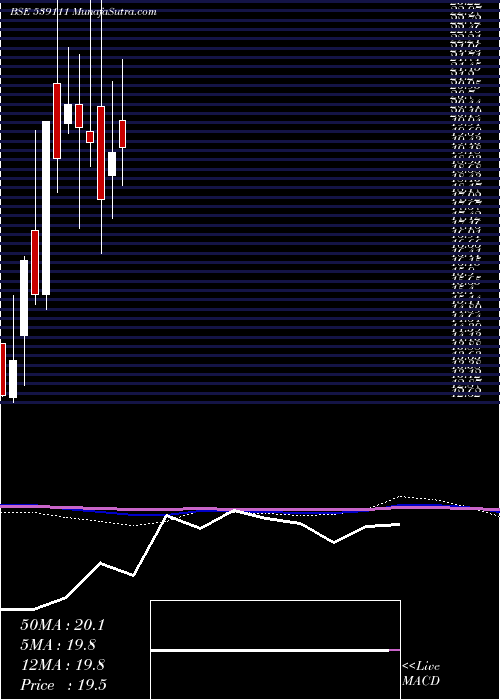This screenshot has height=700, width=500.
Task: Click inside the white-outlined MACD histogram box
Action: click(x=275, y=650)
